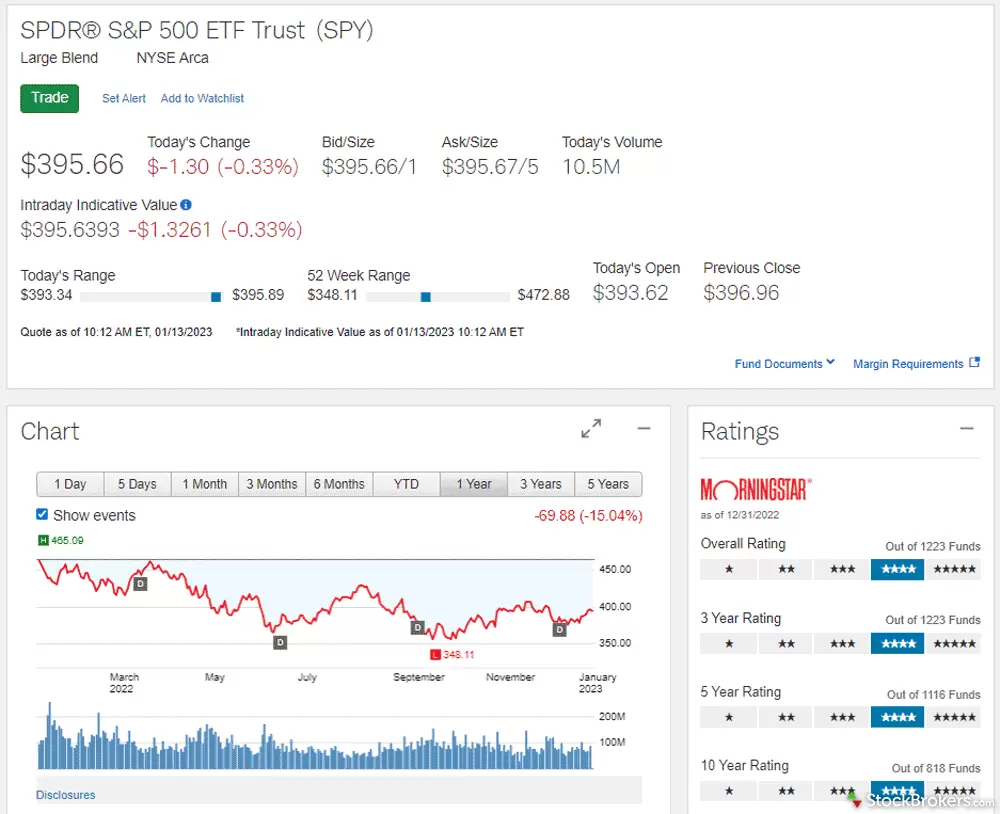Screen dimensions: 1000x814
Task: Click the Set Alert link
Action: 124,98
